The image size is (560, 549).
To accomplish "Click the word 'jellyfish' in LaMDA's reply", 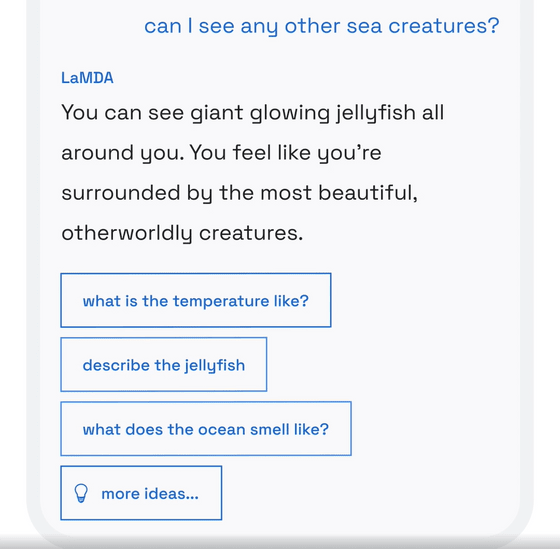I will (x=375, y=113).
